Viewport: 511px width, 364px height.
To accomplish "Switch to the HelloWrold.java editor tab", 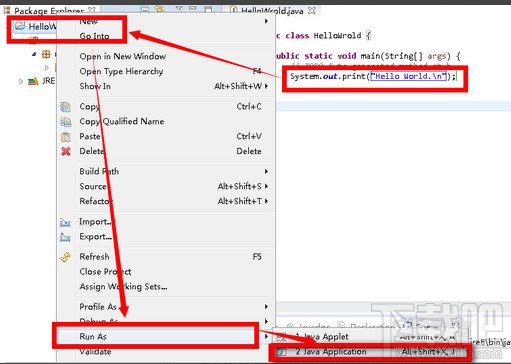I will coord(273,11).
